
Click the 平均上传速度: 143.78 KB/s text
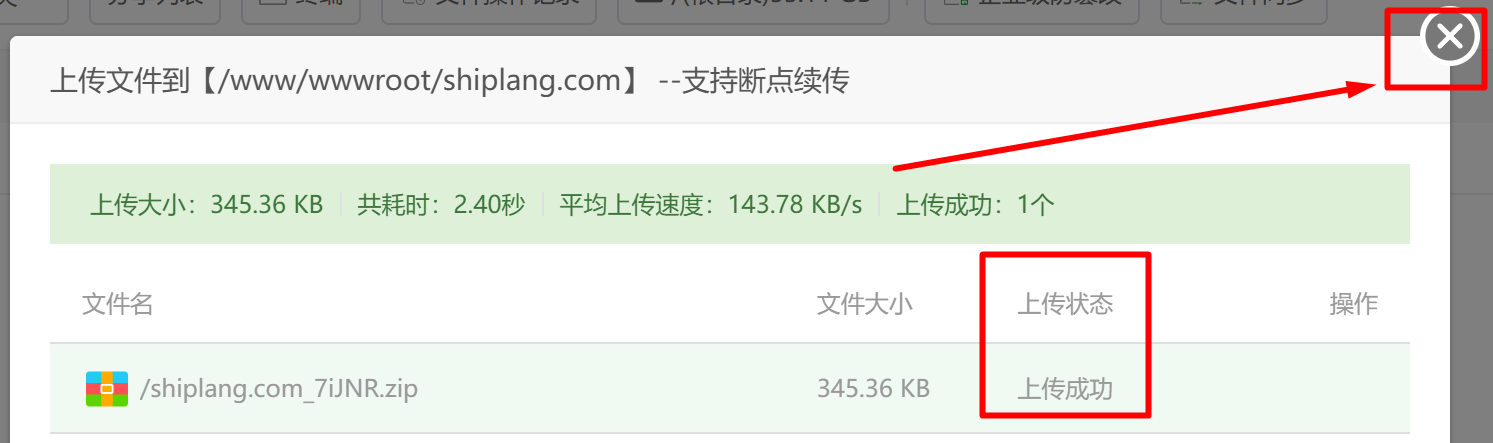tap(710, 205)
